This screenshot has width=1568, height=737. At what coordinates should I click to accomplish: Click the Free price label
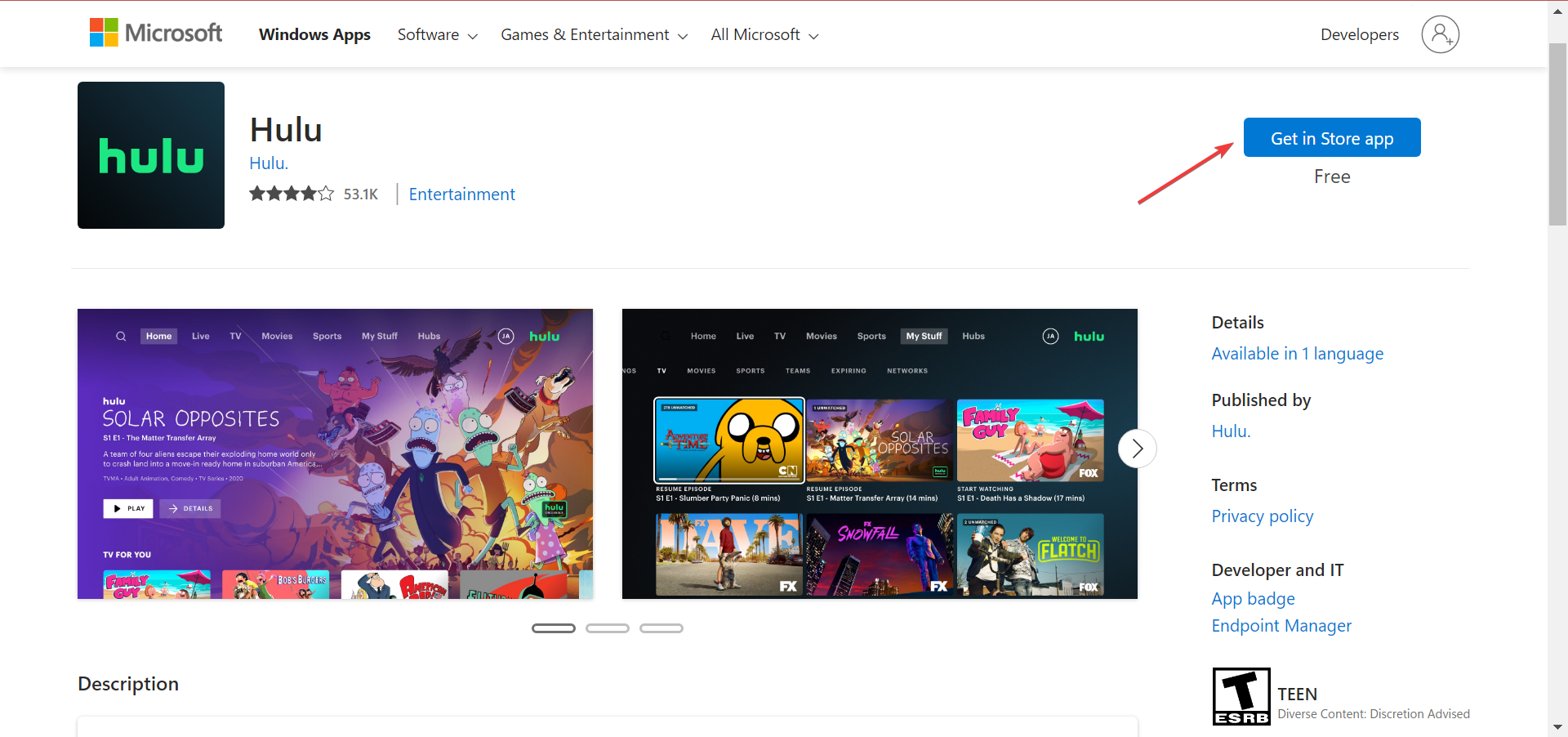tap(1332, 176)
